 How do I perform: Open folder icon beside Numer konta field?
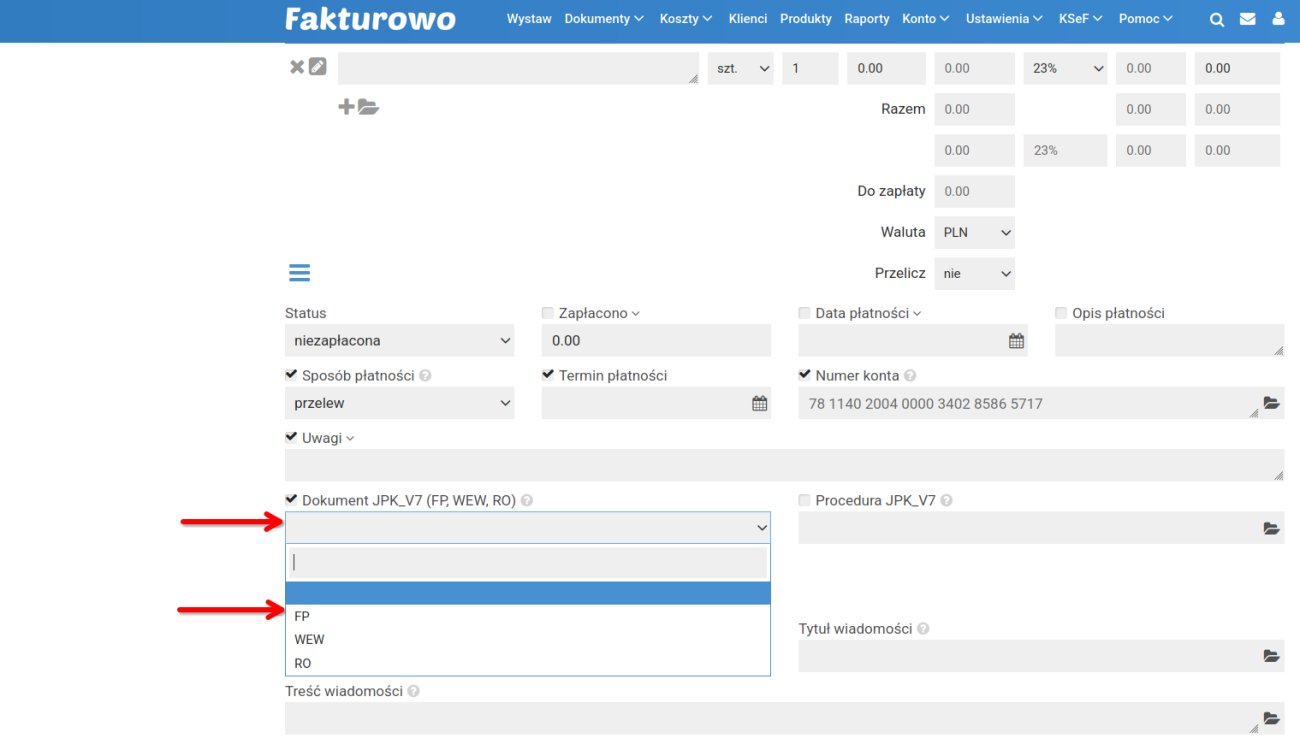click(1271, 403)
